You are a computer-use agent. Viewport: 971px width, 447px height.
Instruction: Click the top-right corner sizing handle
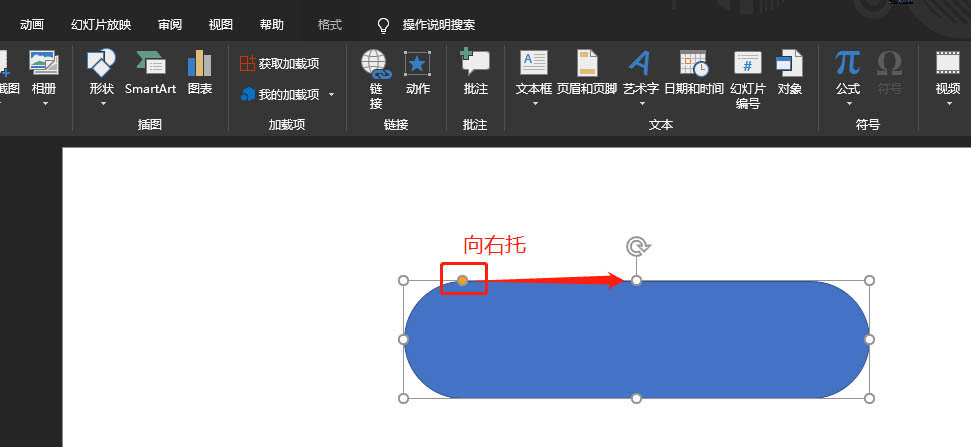[869, 280]
